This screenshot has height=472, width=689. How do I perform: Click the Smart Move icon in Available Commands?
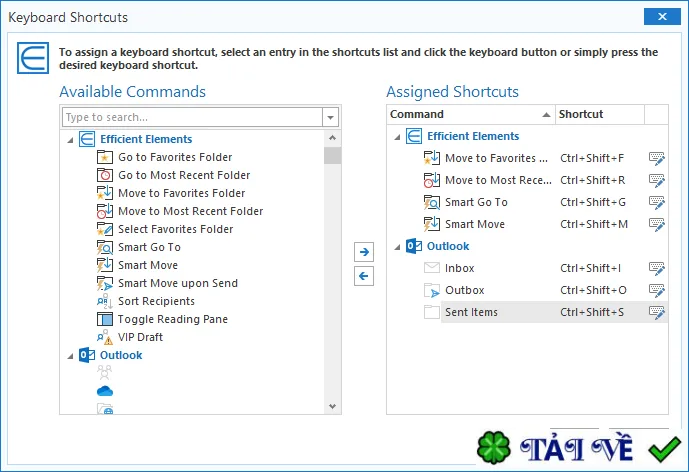click(105, 265)
